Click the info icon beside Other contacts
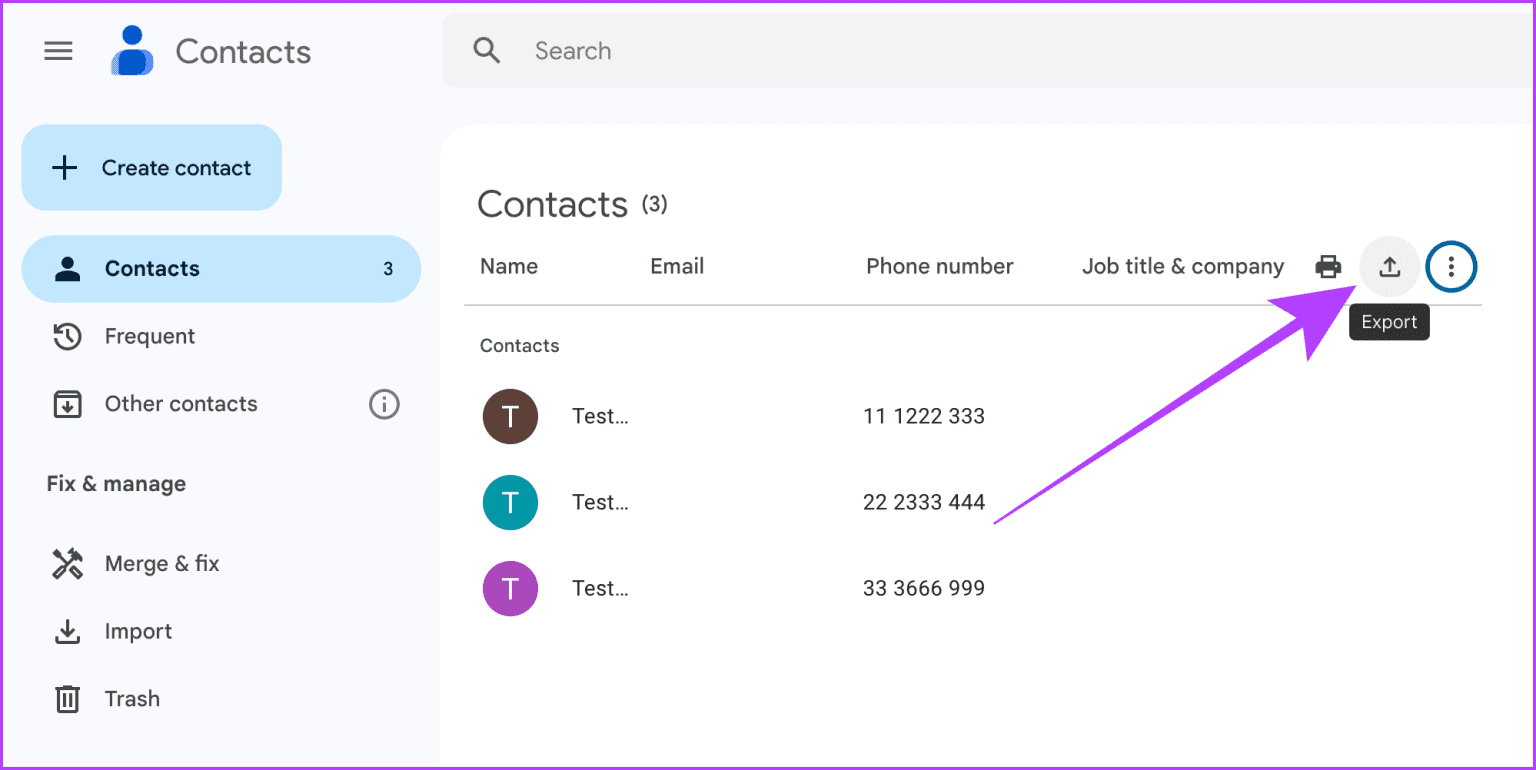The width and height of the screenshot is (1536, 770). click(x=384, y=404)
